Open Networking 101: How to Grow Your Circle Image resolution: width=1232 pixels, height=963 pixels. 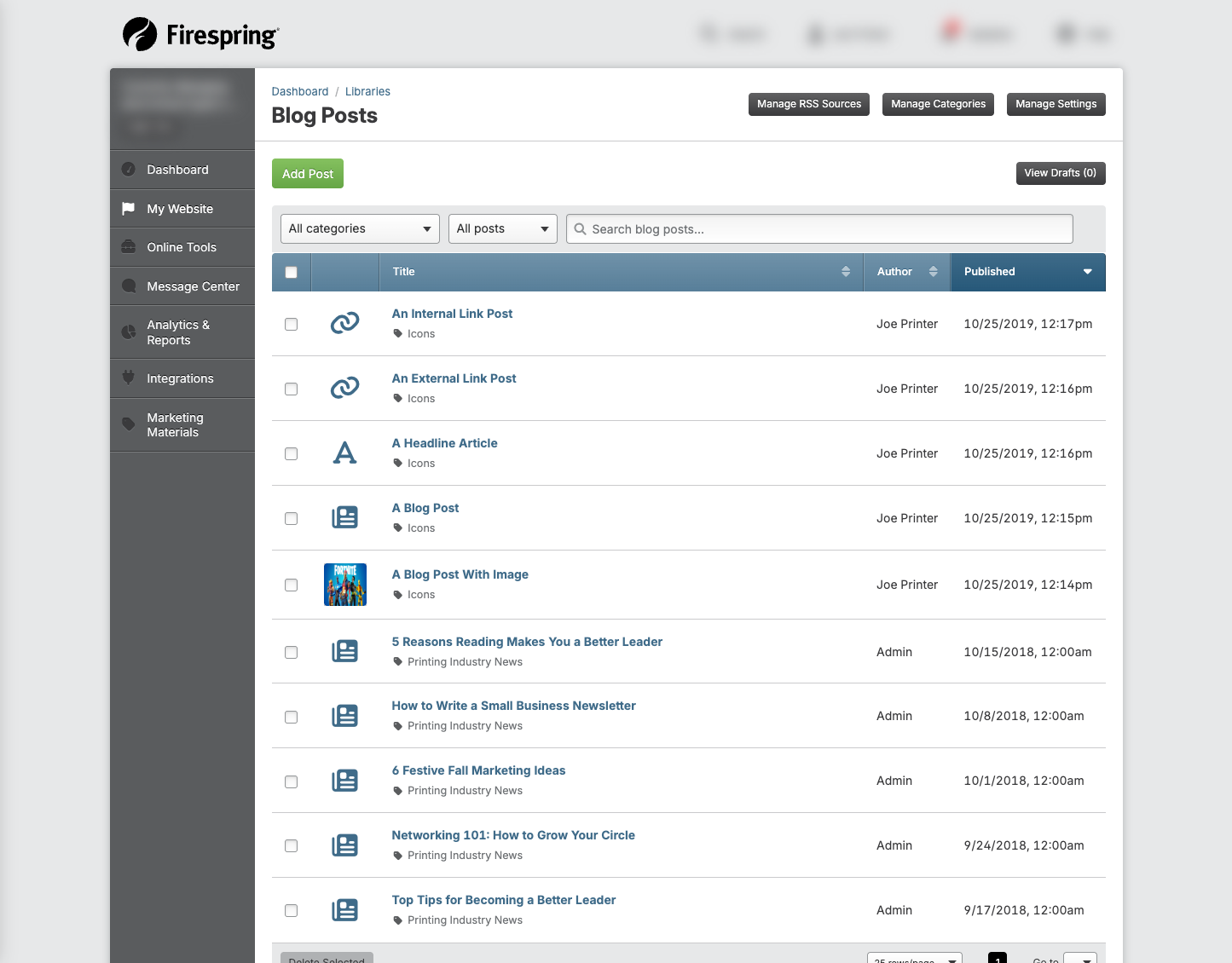(513, 835)
